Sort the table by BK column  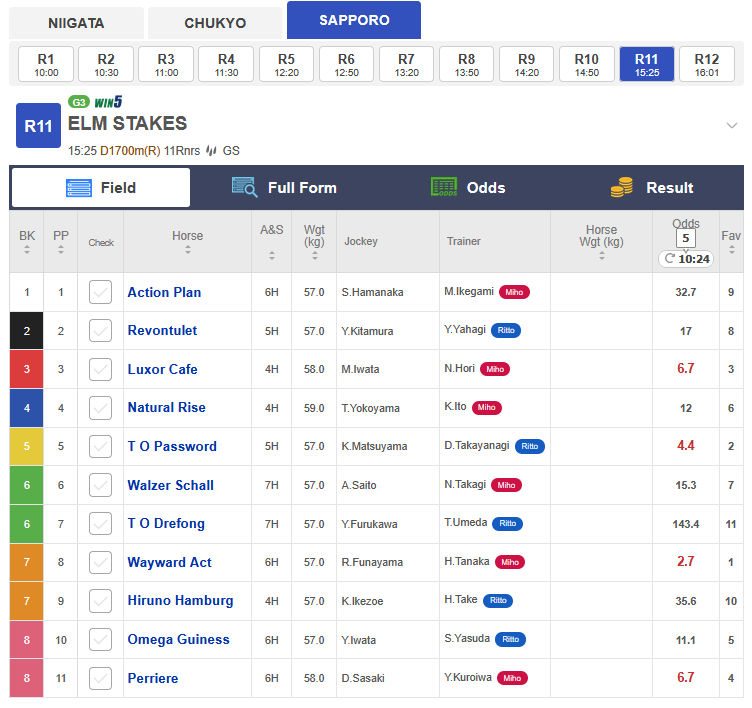tap(27, 250)
